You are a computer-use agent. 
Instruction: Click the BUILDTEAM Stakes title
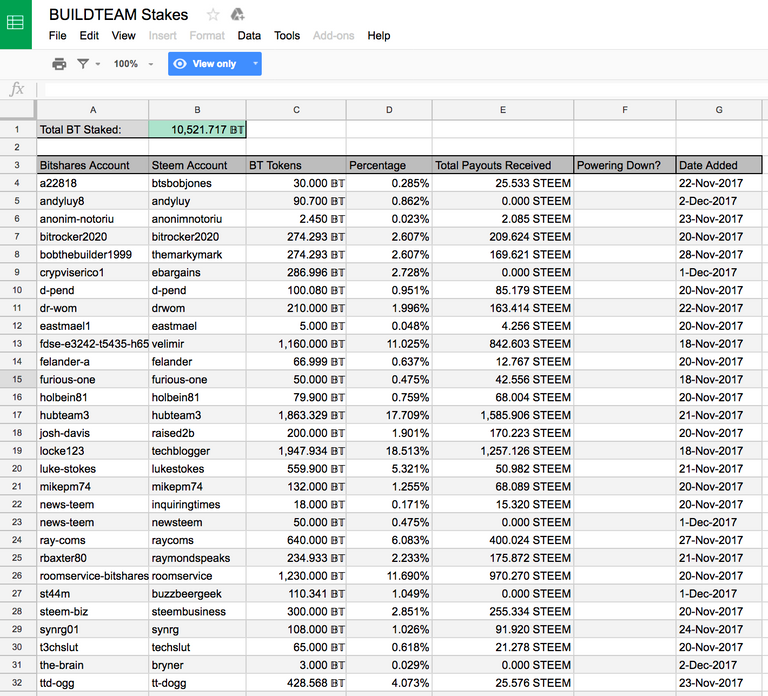119,15
